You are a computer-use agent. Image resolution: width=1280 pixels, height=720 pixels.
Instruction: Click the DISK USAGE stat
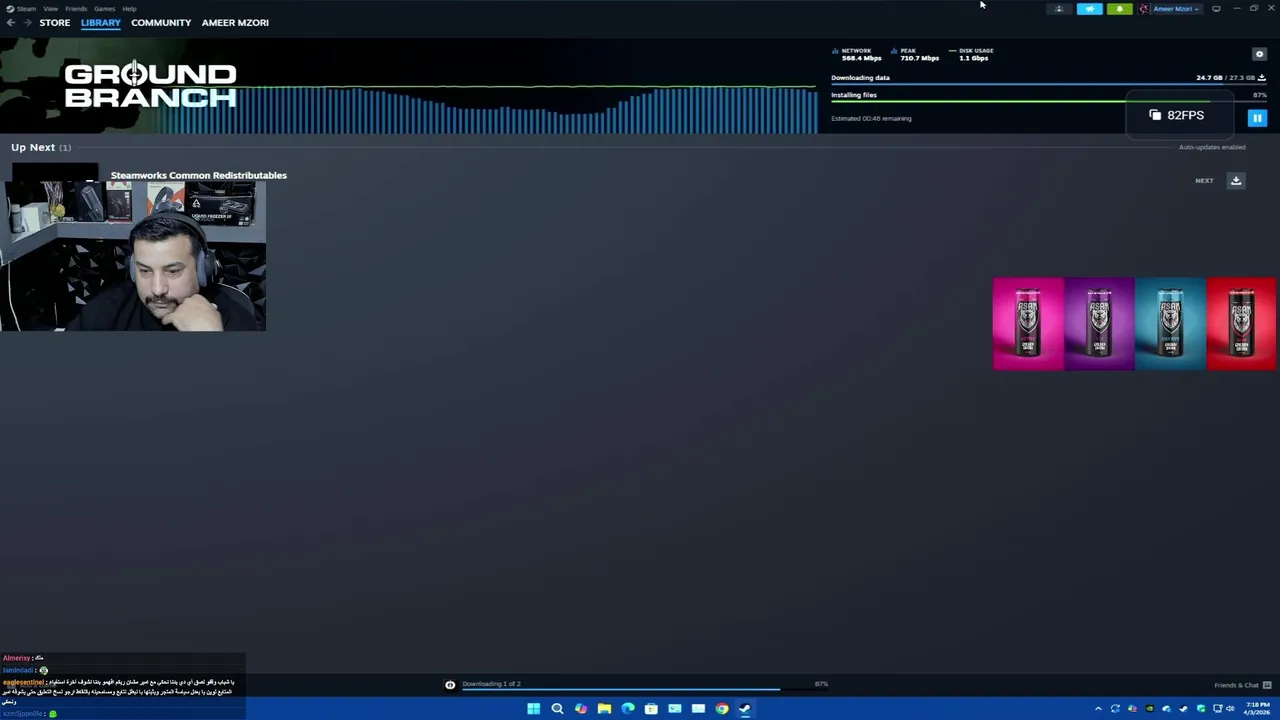971,54
